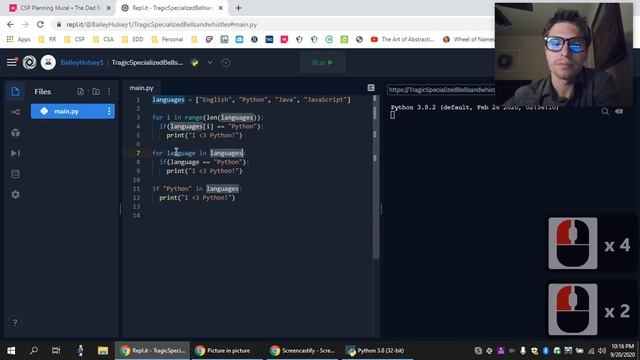Image resolution: width=640 pixels, height=360 pixels.
Task: Click line 11 if "Python" in languages
Action: click(x=197, y=189)
